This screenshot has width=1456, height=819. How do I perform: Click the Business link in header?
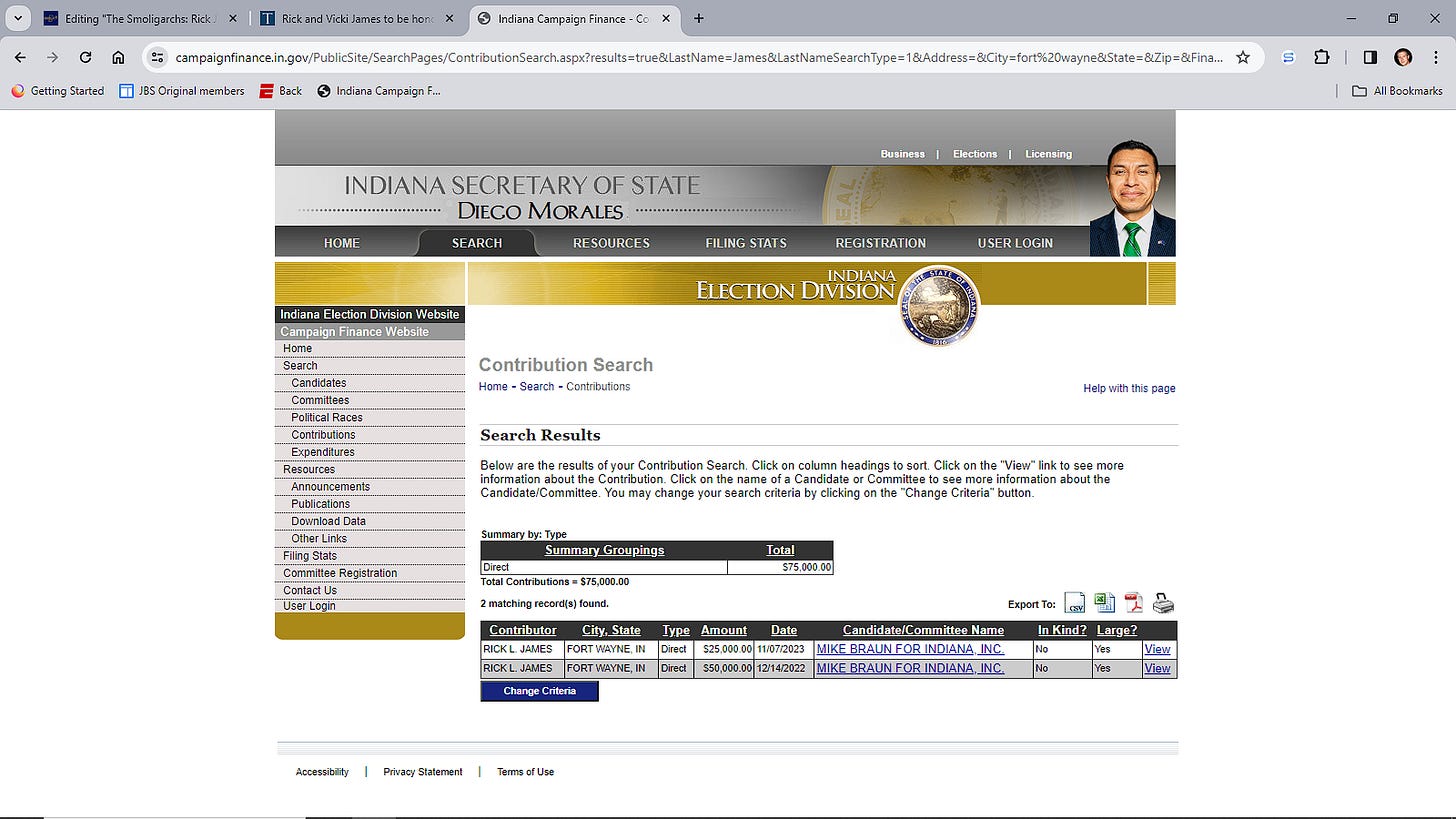[902, 154]
